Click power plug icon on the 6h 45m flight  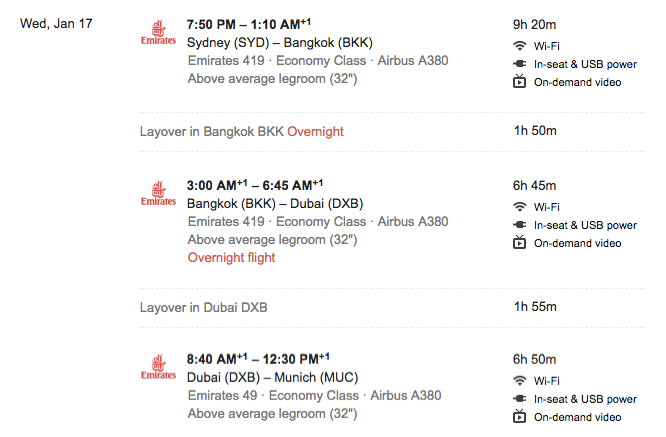pos(519,225)
